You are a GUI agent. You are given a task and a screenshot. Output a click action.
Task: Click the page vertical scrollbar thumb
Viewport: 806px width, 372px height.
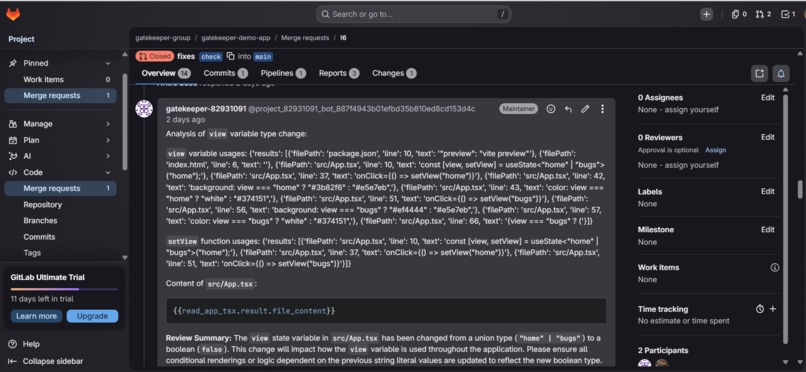pos(800,189)
